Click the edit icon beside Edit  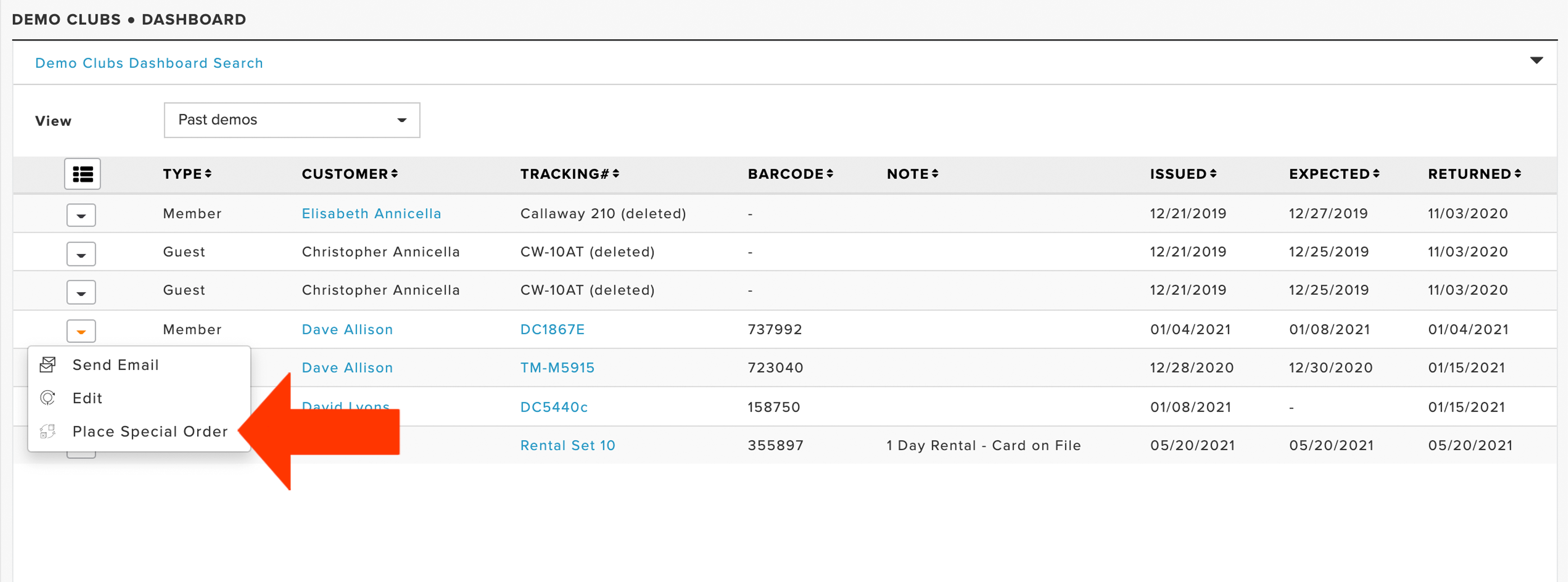(47, 398)
